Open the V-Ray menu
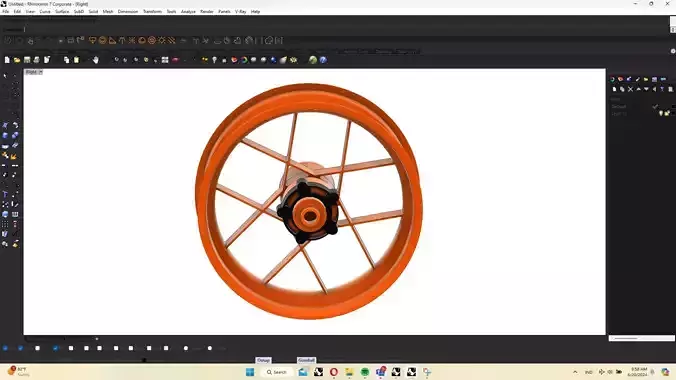Screen dimensions: 676x380 click(241, 12)
